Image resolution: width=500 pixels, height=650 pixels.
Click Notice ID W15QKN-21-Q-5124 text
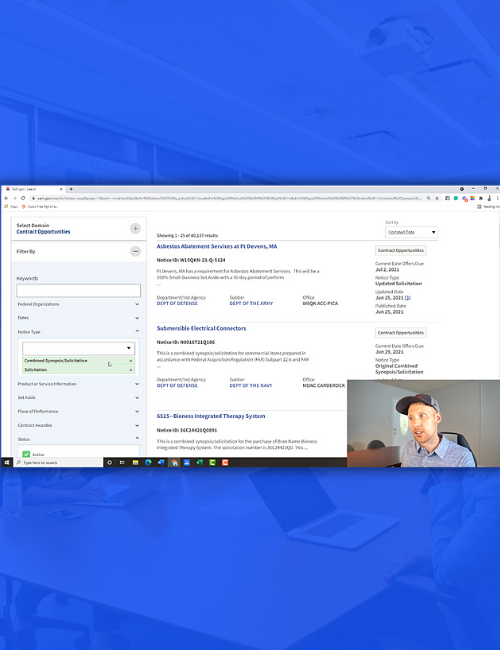pyautogui.click(x=191, y=260)
